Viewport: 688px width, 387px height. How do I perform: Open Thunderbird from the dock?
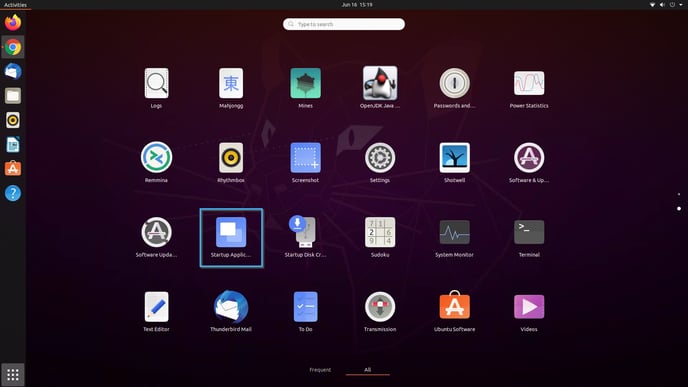coord(13,71)
